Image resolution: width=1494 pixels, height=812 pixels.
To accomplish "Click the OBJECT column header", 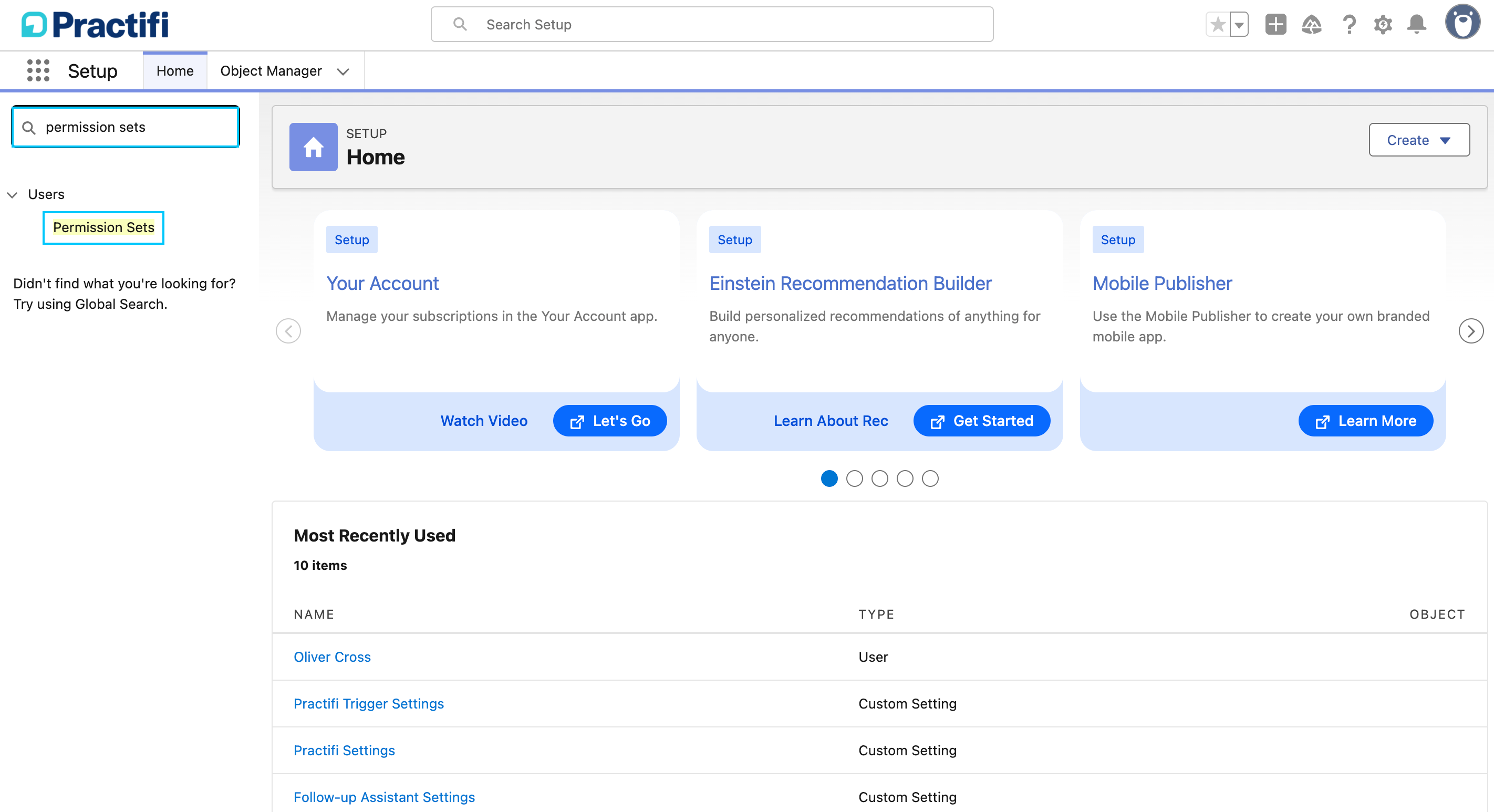I will click(x=1437, y=614).
